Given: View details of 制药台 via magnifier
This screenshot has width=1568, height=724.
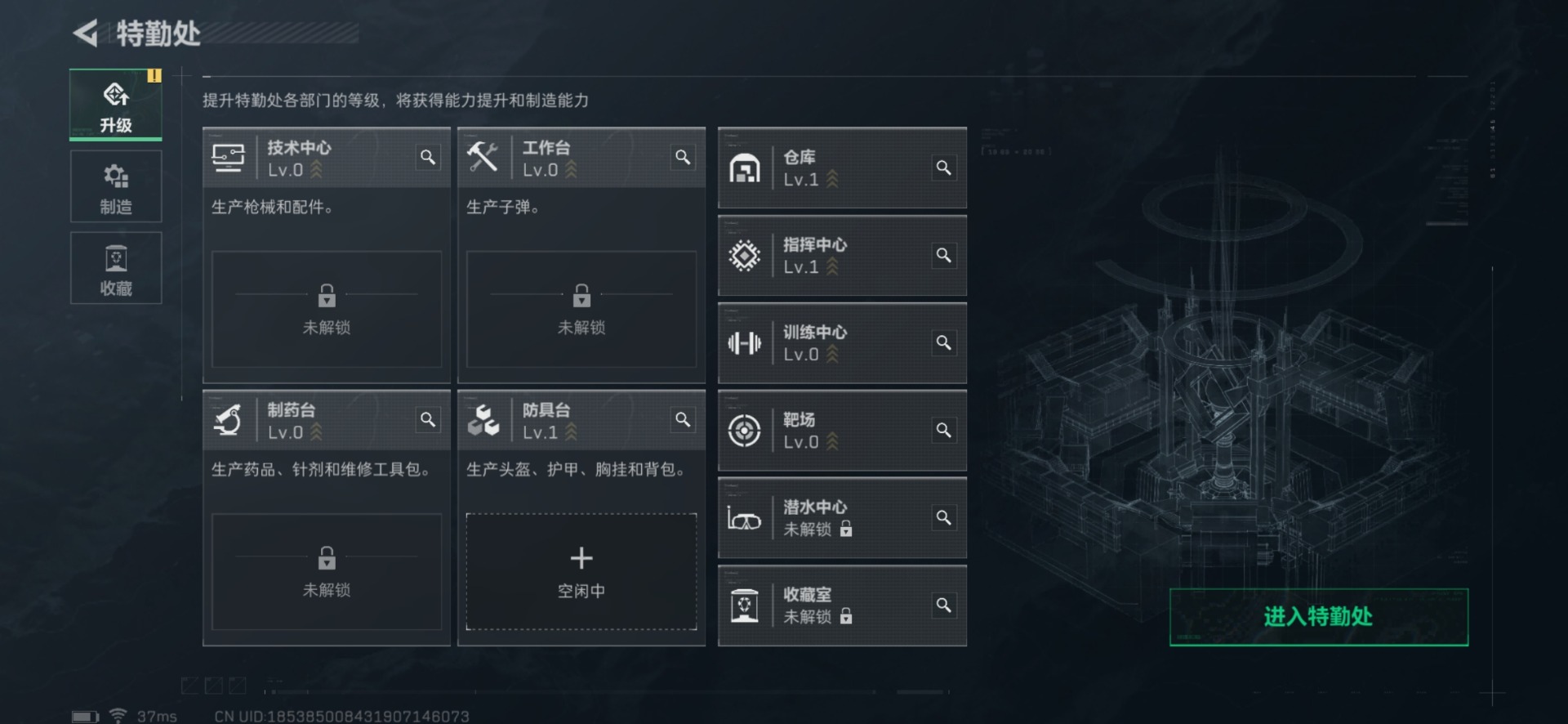Looking at the screenshot, I should pyautogui.click(x=428, y=419).
